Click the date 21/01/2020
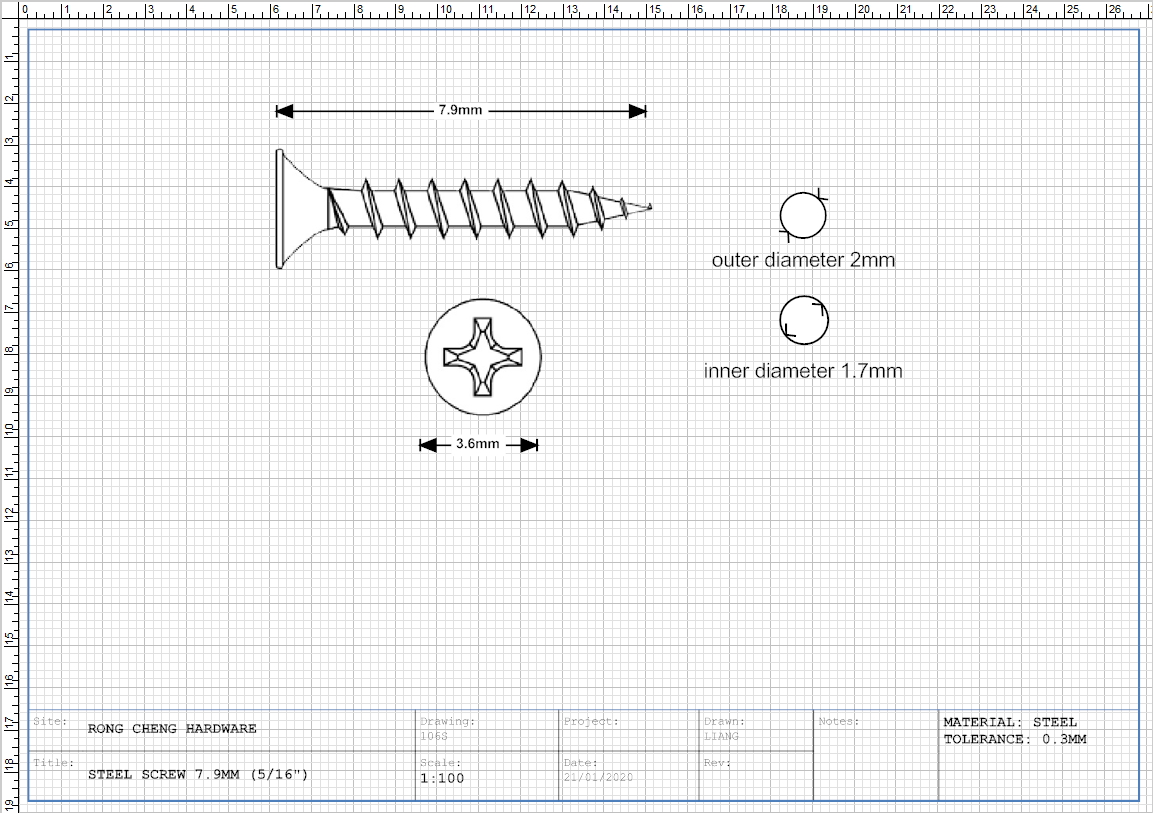Screen dimensions: 1153x813 point(599,777)
